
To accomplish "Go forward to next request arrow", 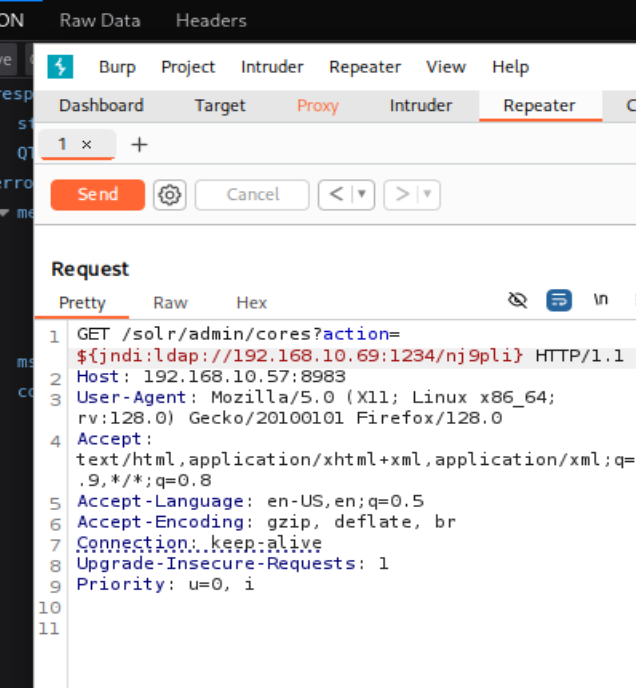I will [402, 194].
